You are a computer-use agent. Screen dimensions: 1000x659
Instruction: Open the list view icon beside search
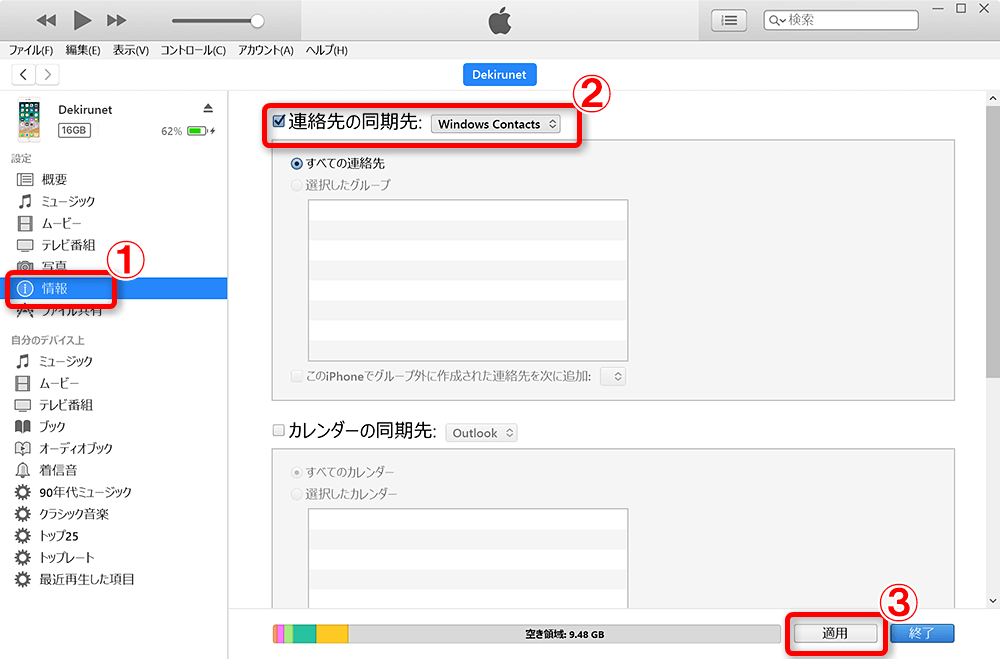point(731,20)
